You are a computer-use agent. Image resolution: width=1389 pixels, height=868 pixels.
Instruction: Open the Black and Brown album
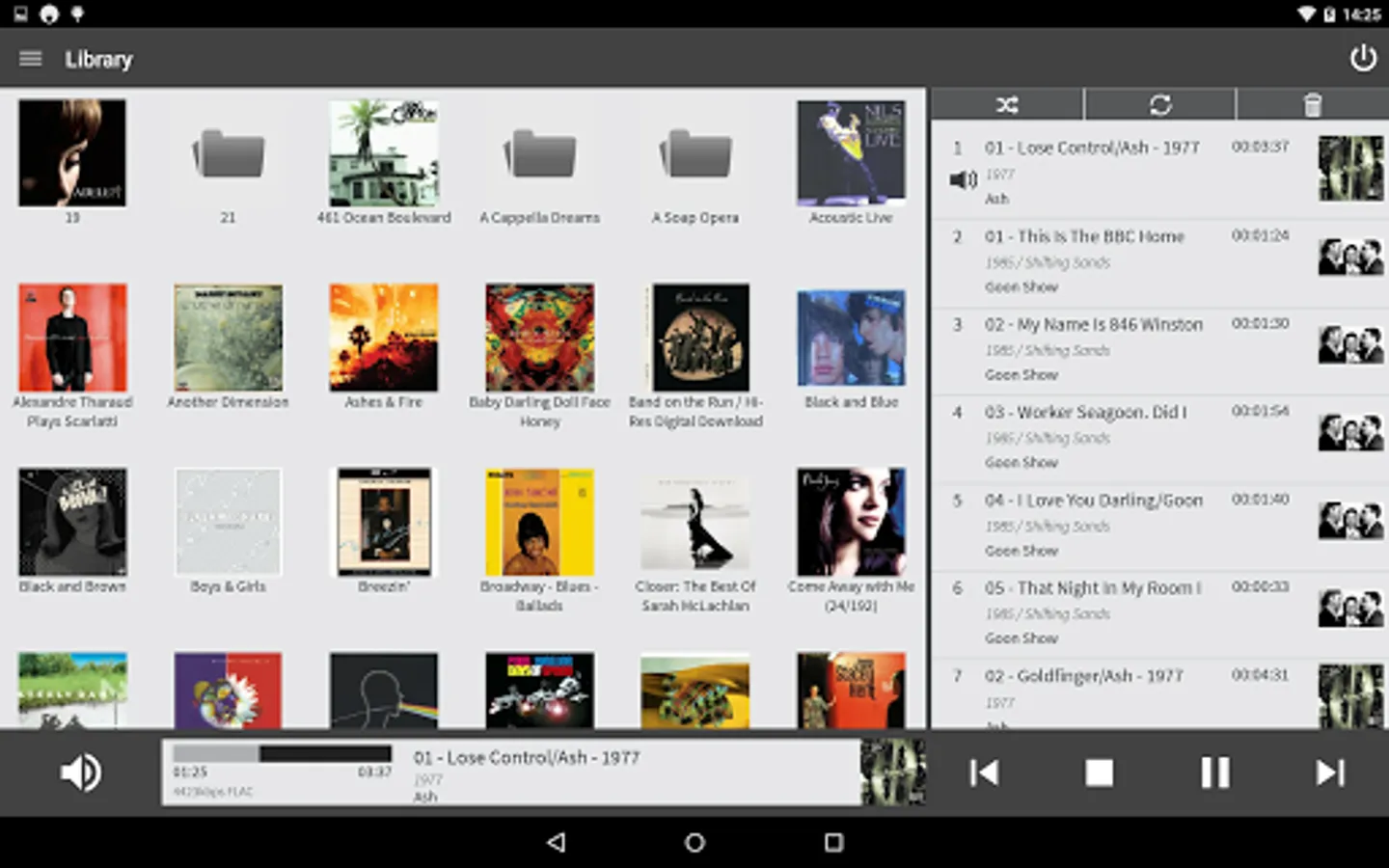[x=72, y=522]
